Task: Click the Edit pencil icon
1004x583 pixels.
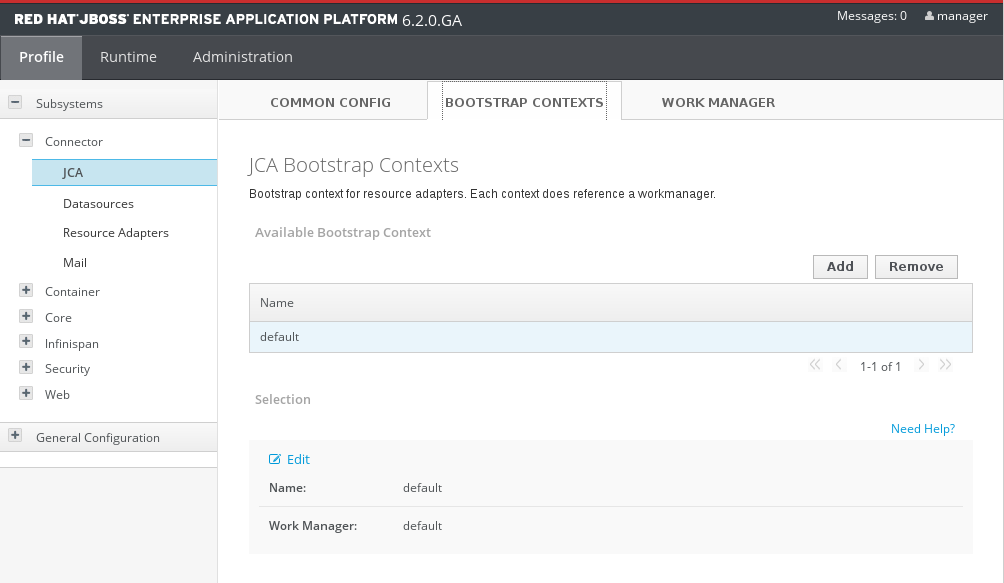Action: point(275,460)
